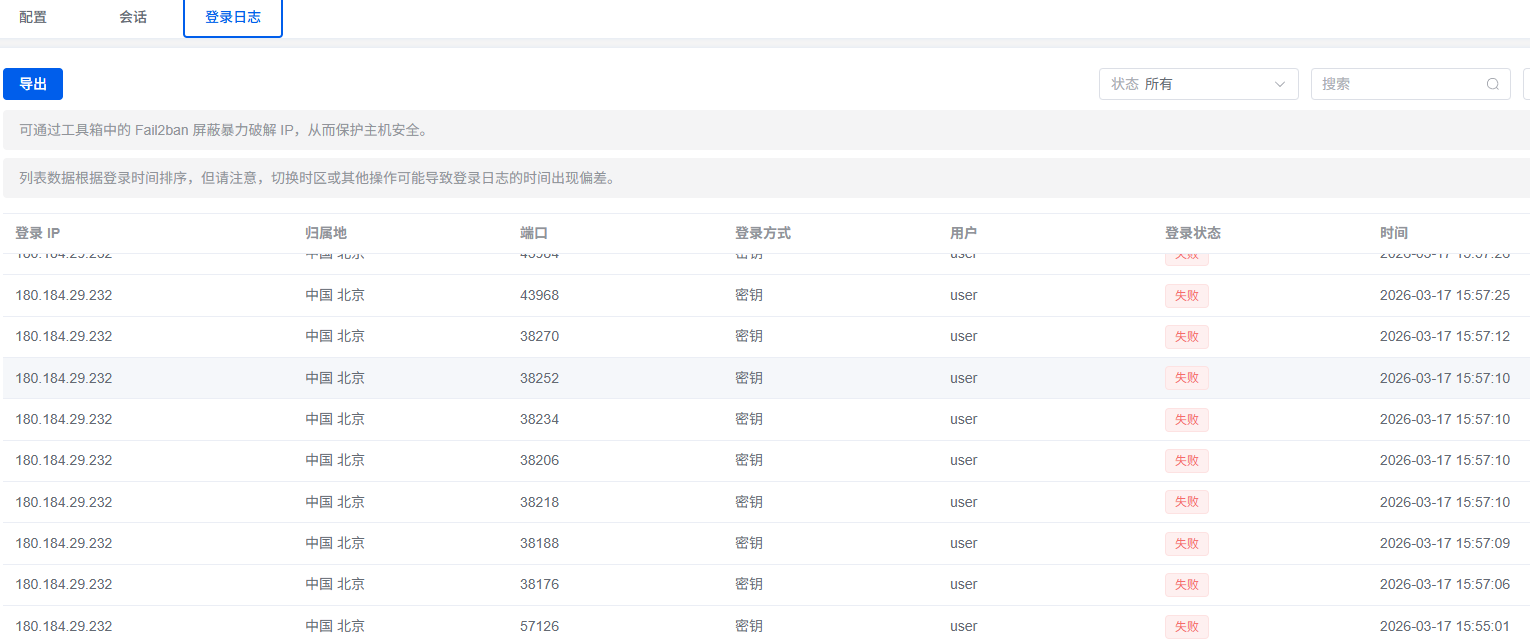Open the 会话 tab
This screenshot has width=1530, height=640.
pyautogui.click(x=133, y=17)
